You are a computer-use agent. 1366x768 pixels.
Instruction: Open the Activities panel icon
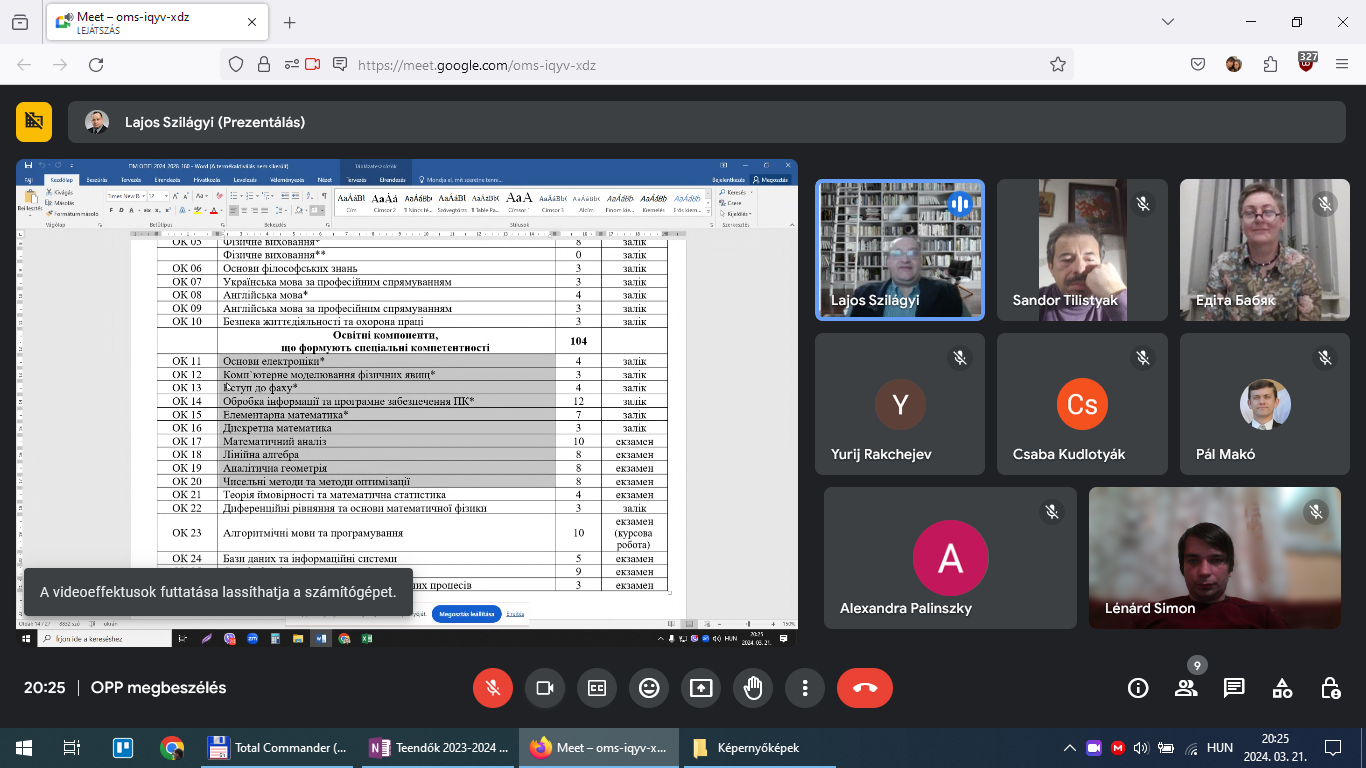point(1282,688)
